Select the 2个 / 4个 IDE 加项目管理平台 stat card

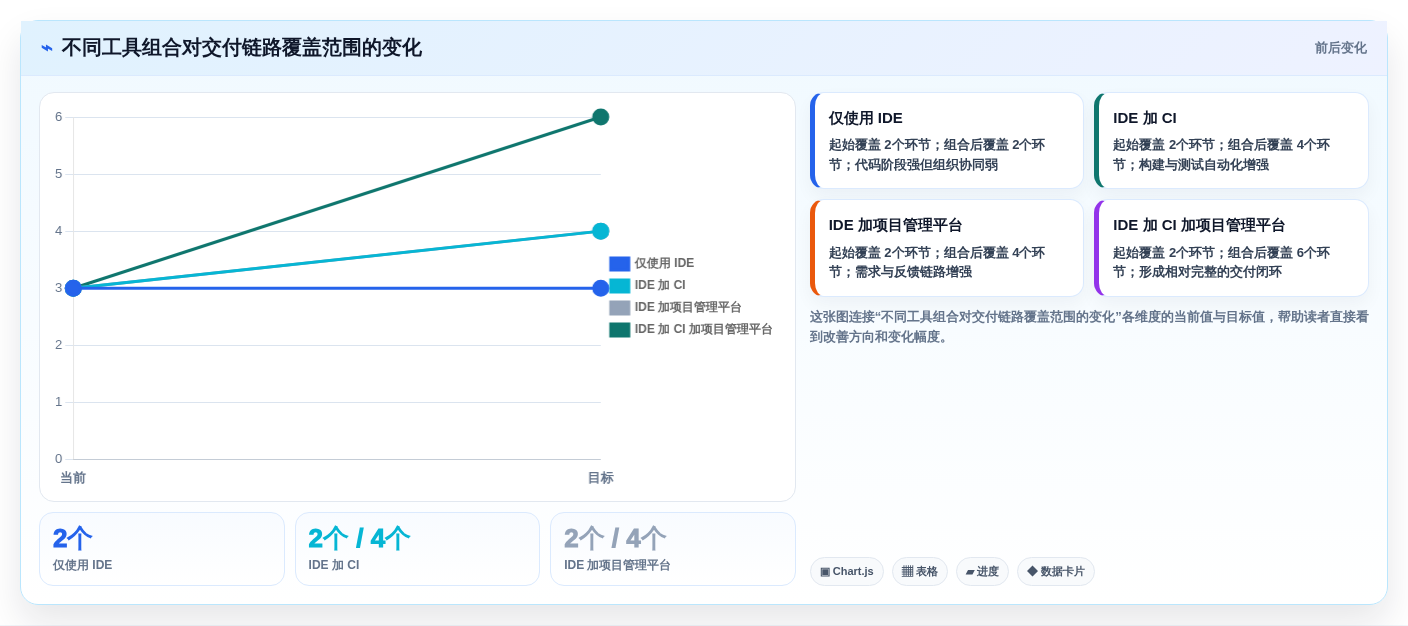[673, 549]
